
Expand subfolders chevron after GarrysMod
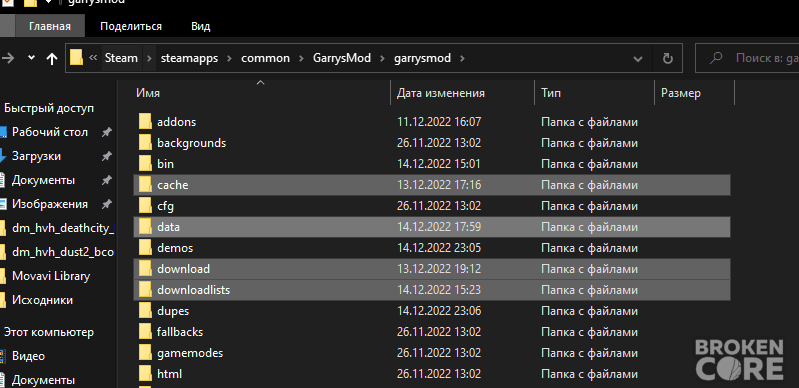click(382, 59)
